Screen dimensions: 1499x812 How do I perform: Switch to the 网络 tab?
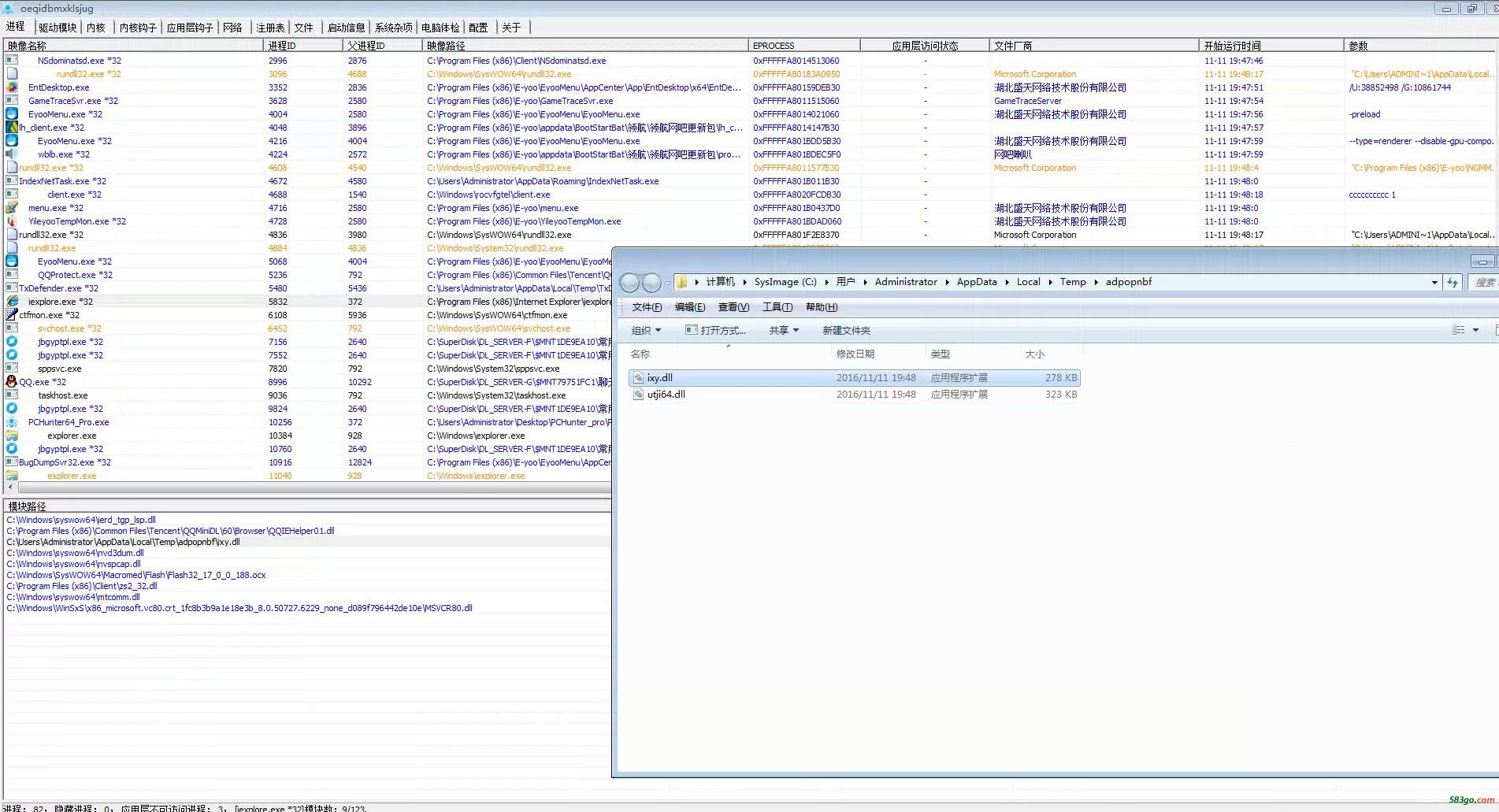[233, 28]
